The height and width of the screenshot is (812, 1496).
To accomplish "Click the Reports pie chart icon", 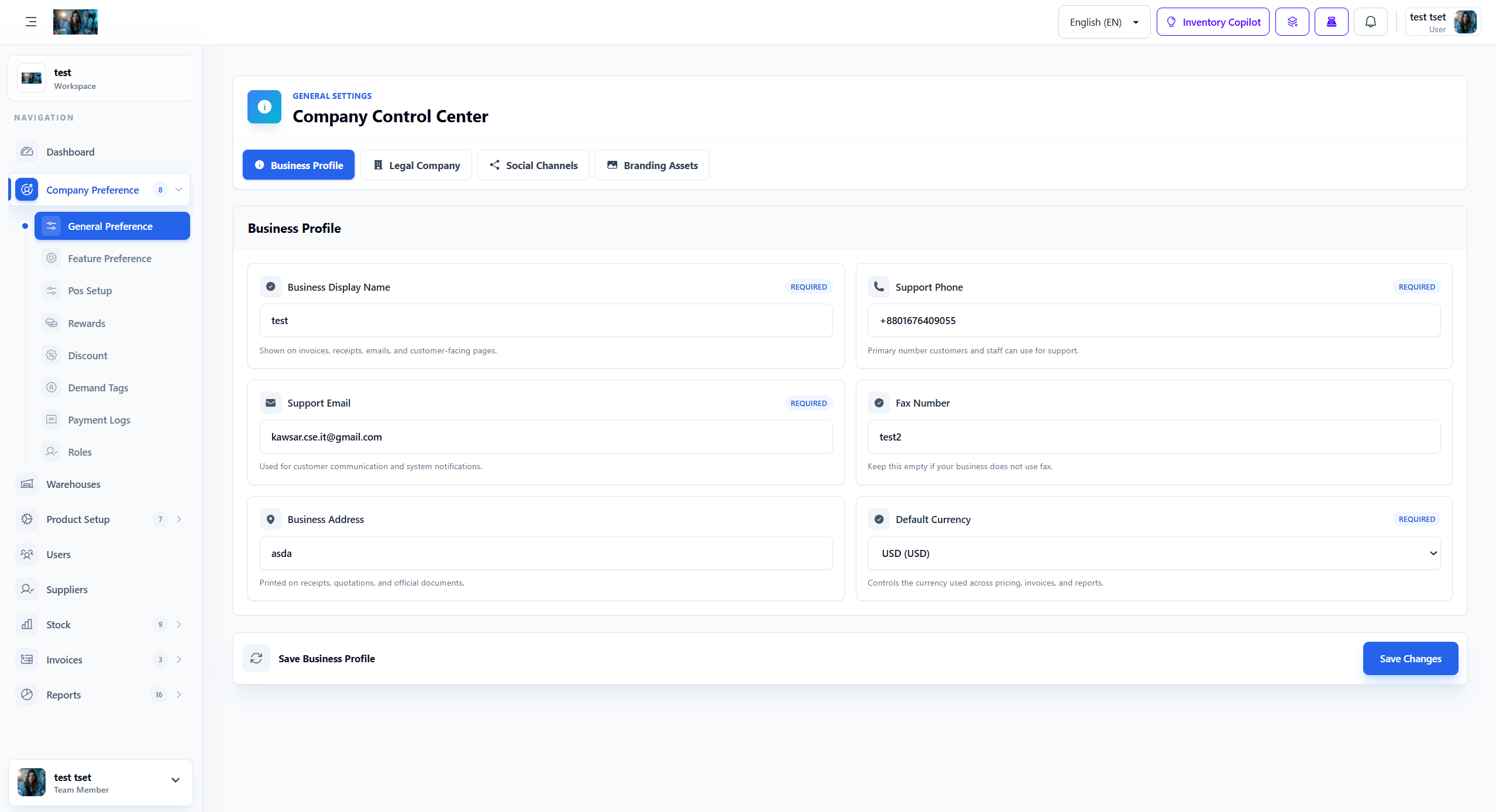I will (27, 695).
